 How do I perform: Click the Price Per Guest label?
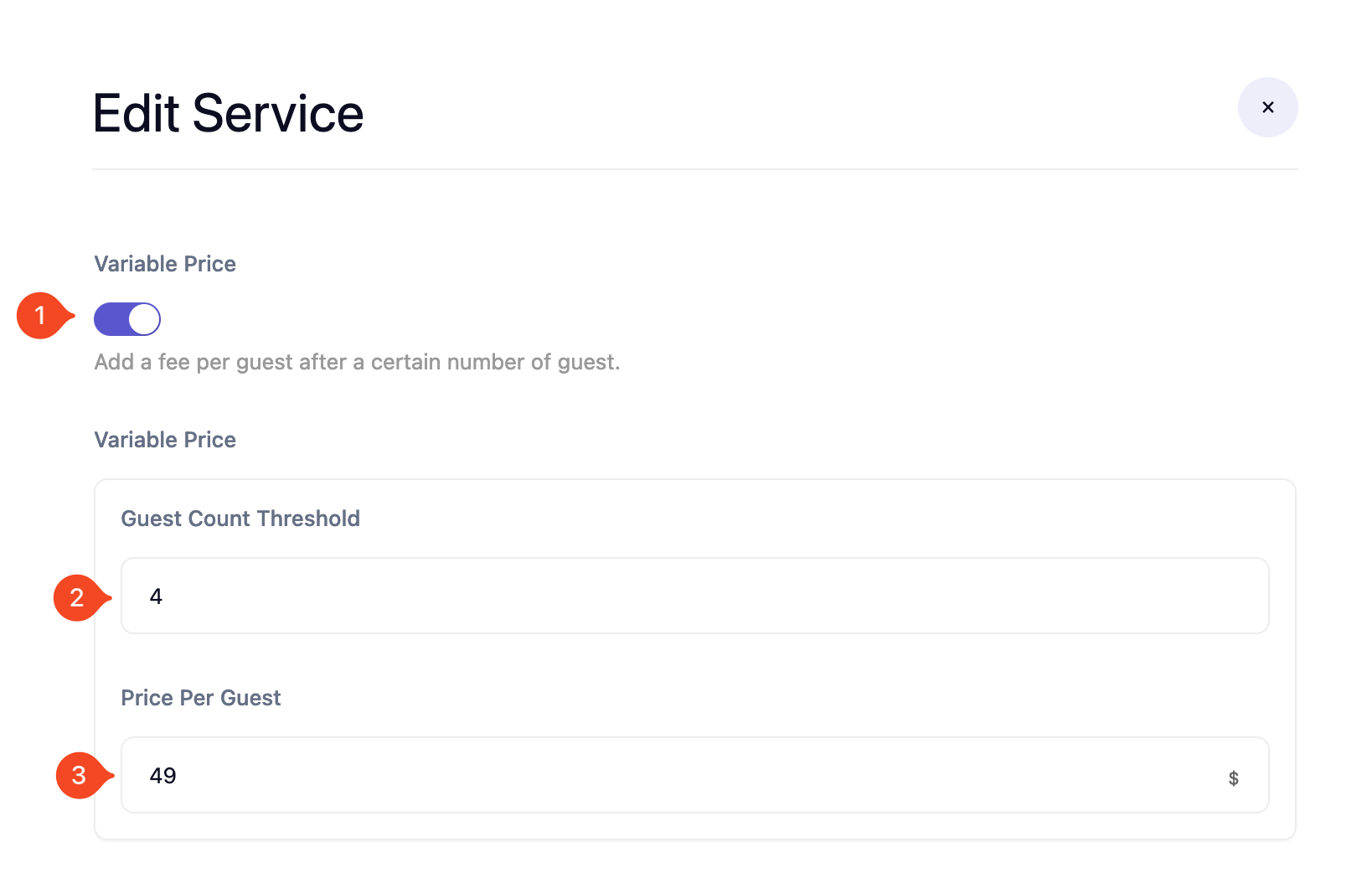[201, 698]
